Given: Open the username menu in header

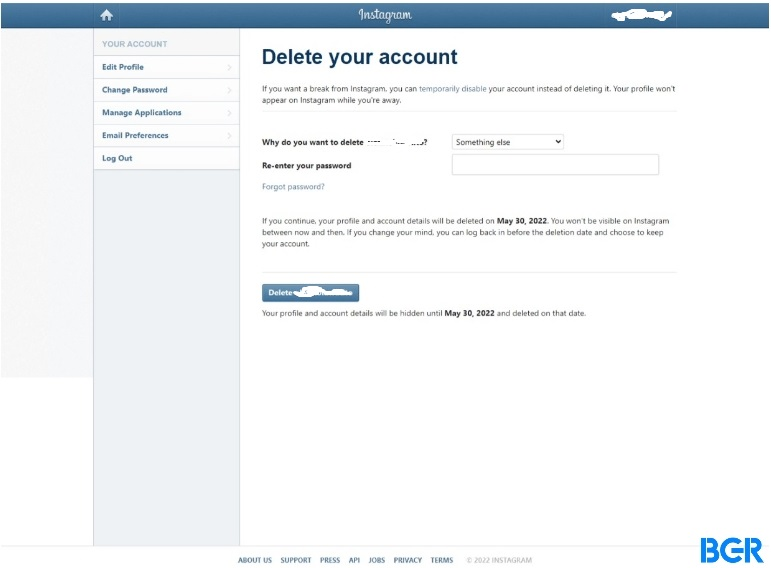Looking at the screenshot, I should click(642, 15).
